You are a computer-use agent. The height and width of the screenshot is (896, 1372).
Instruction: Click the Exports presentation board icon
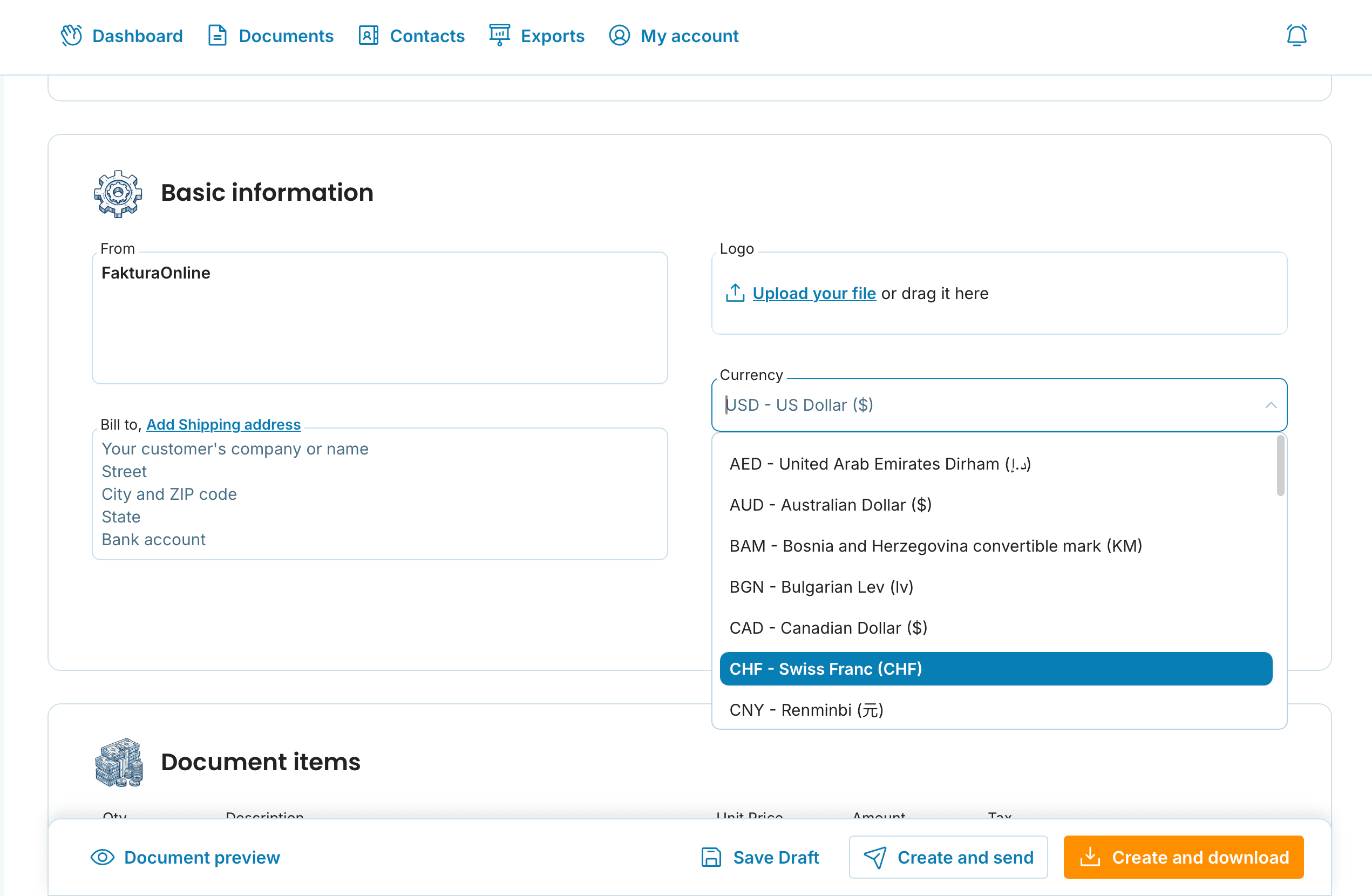click(x=499, y=36)
